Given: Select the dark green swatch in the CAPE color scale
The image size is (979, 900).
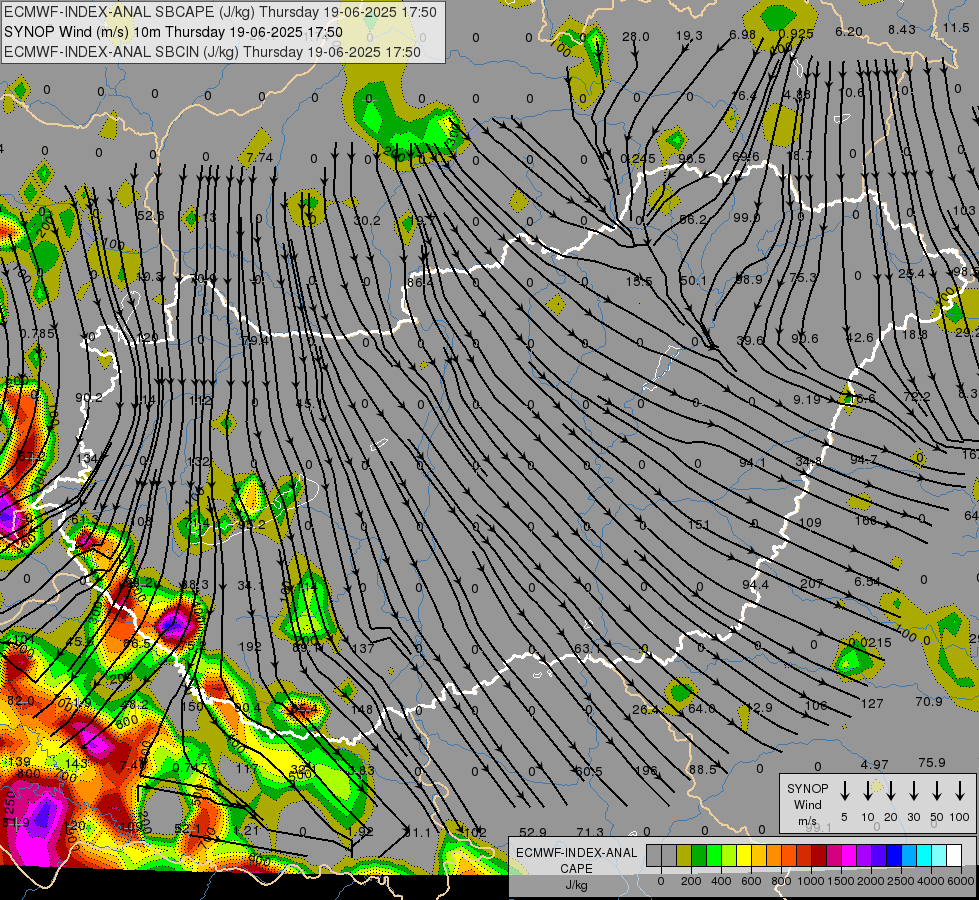Looking at the screenshot, I should (x=699, y=855).
